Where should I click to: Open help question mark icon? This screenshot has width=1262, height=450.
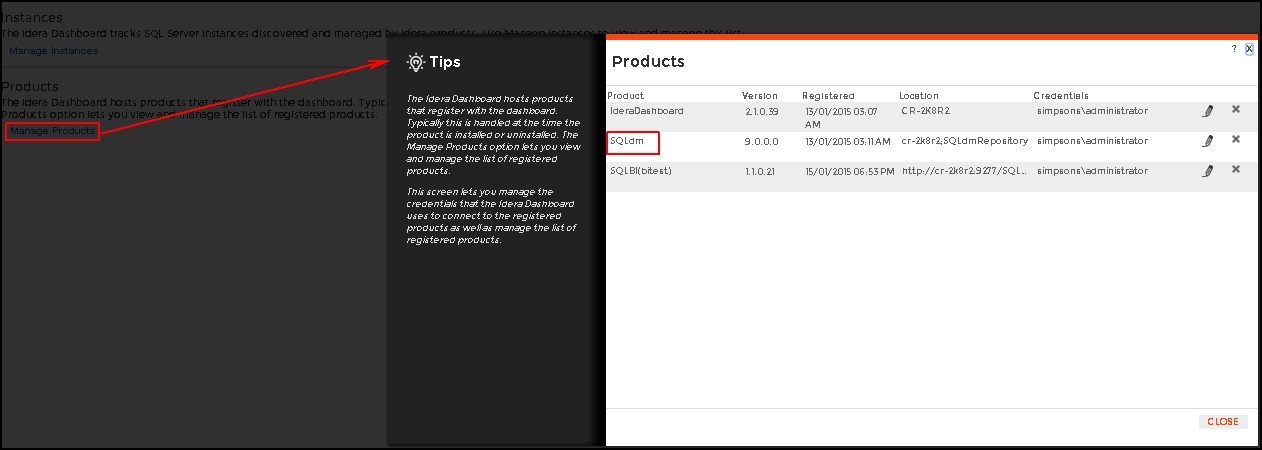coord(1234,48)
